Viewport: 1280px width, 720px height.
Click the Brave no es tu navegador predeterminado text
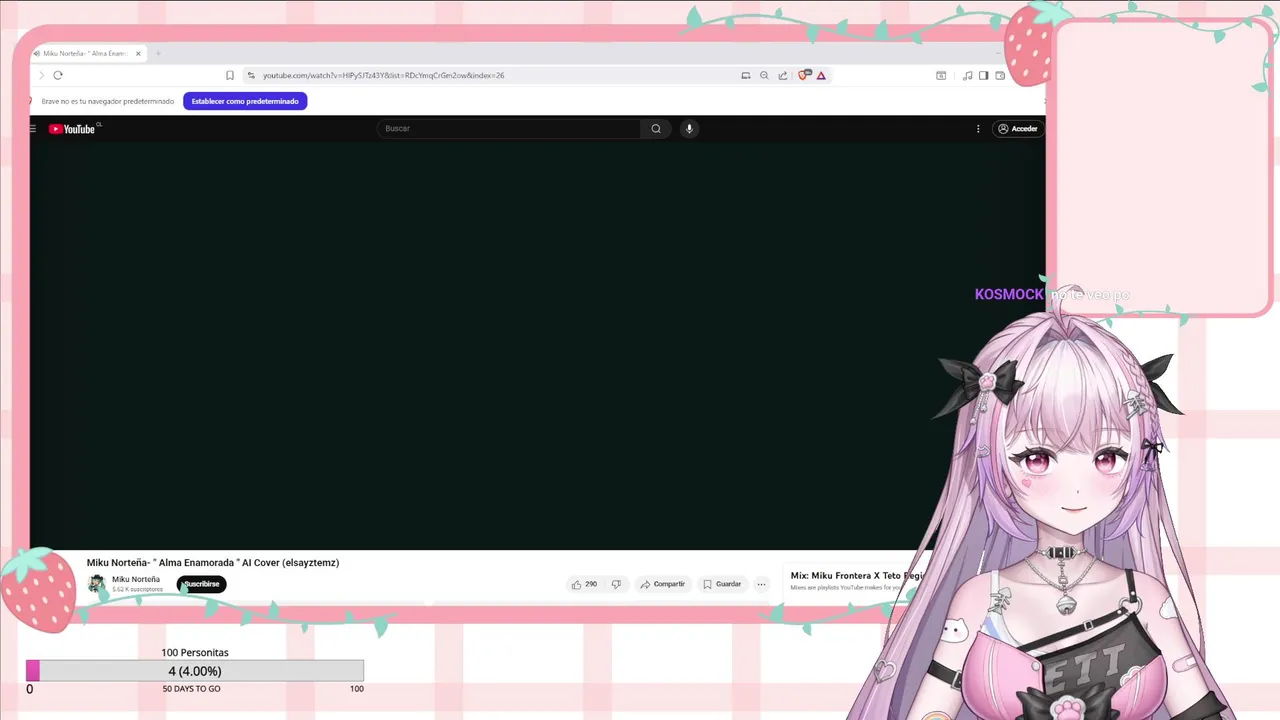(x=108, y=101)
